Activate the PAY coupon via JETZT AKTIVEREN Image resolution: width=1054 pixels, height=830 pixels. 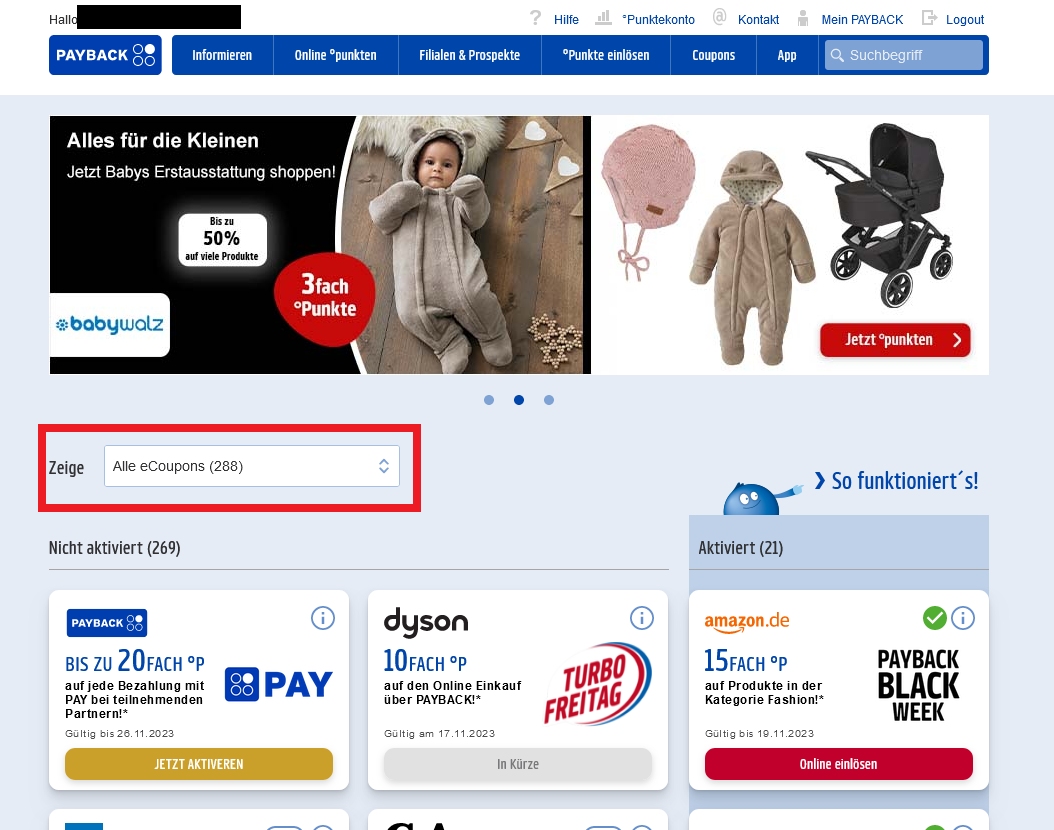[198, 763]
